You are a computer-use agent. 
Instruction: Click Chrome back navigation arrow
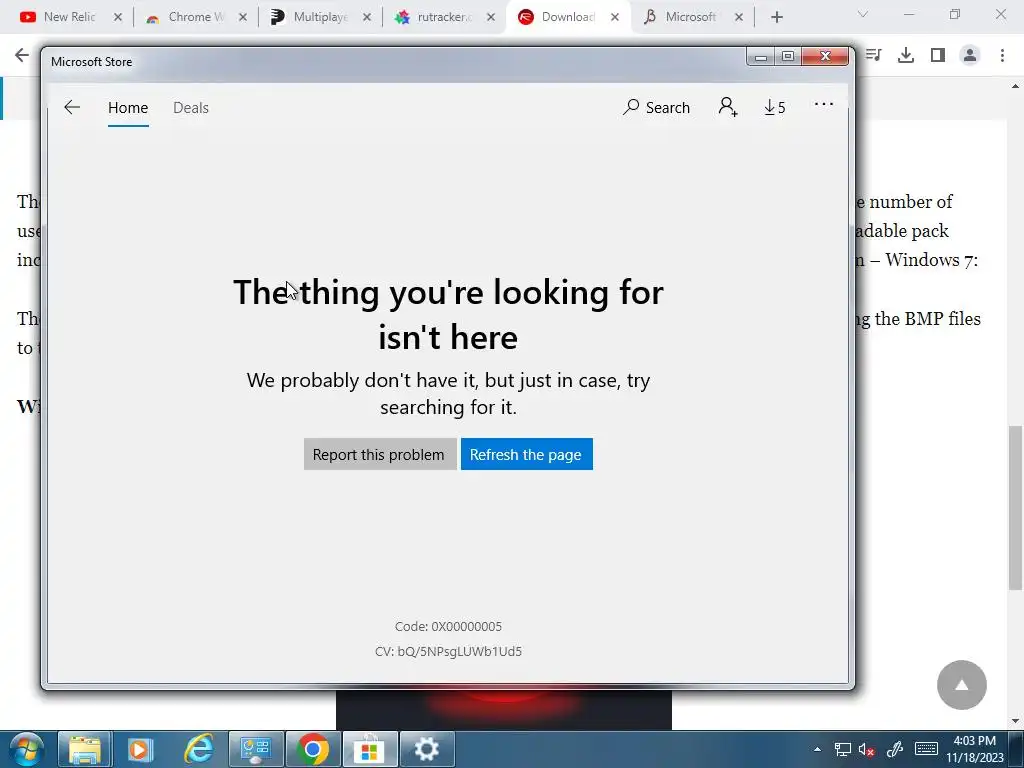pyautogui.click(x=22, y=56)
